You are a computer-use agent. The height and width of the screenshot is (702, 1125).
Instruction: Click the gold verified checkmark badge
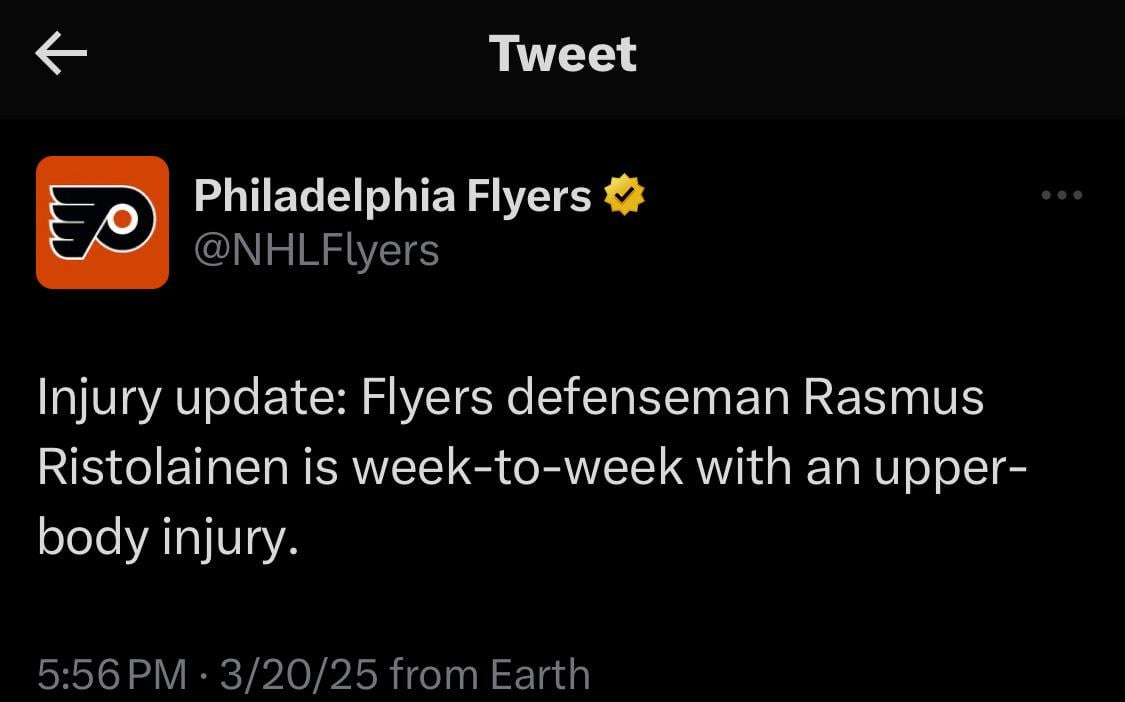tap(623, 196)
